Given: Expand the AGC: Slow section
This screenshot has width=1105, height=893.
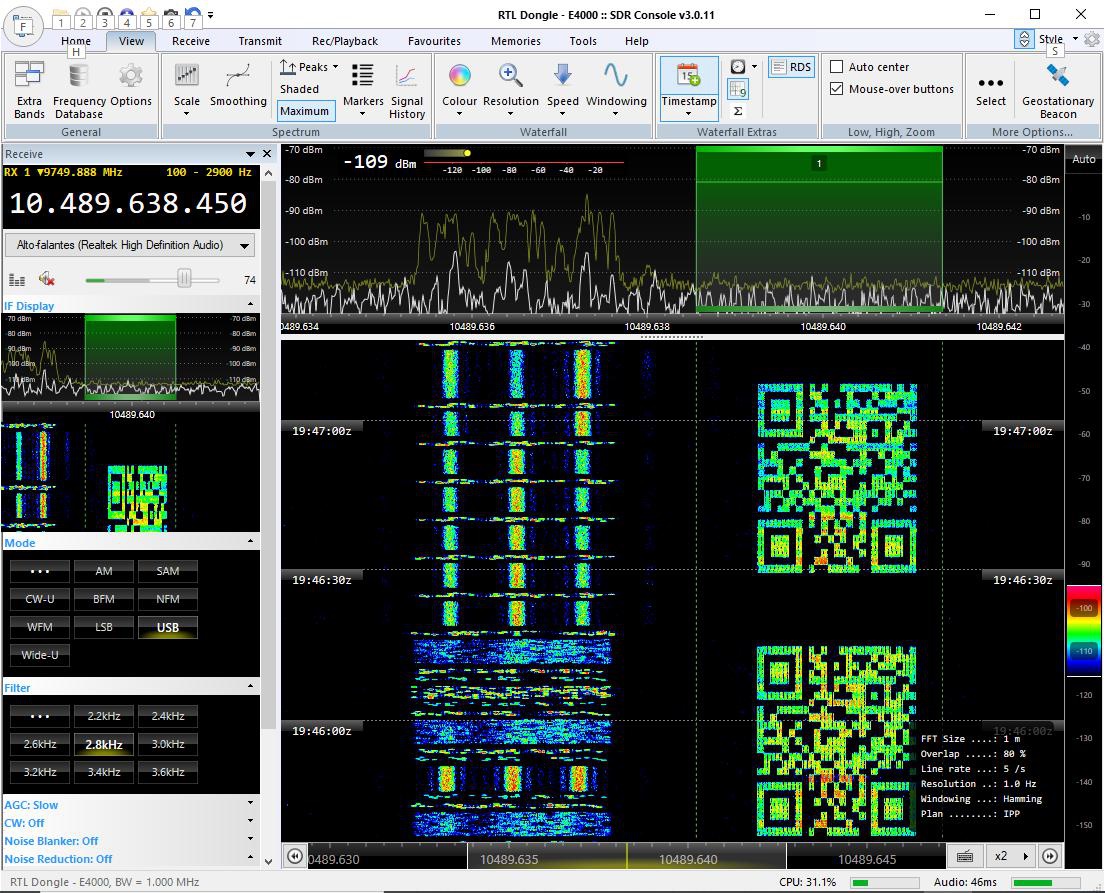Looking at the screenshot, I should [251, 802].
